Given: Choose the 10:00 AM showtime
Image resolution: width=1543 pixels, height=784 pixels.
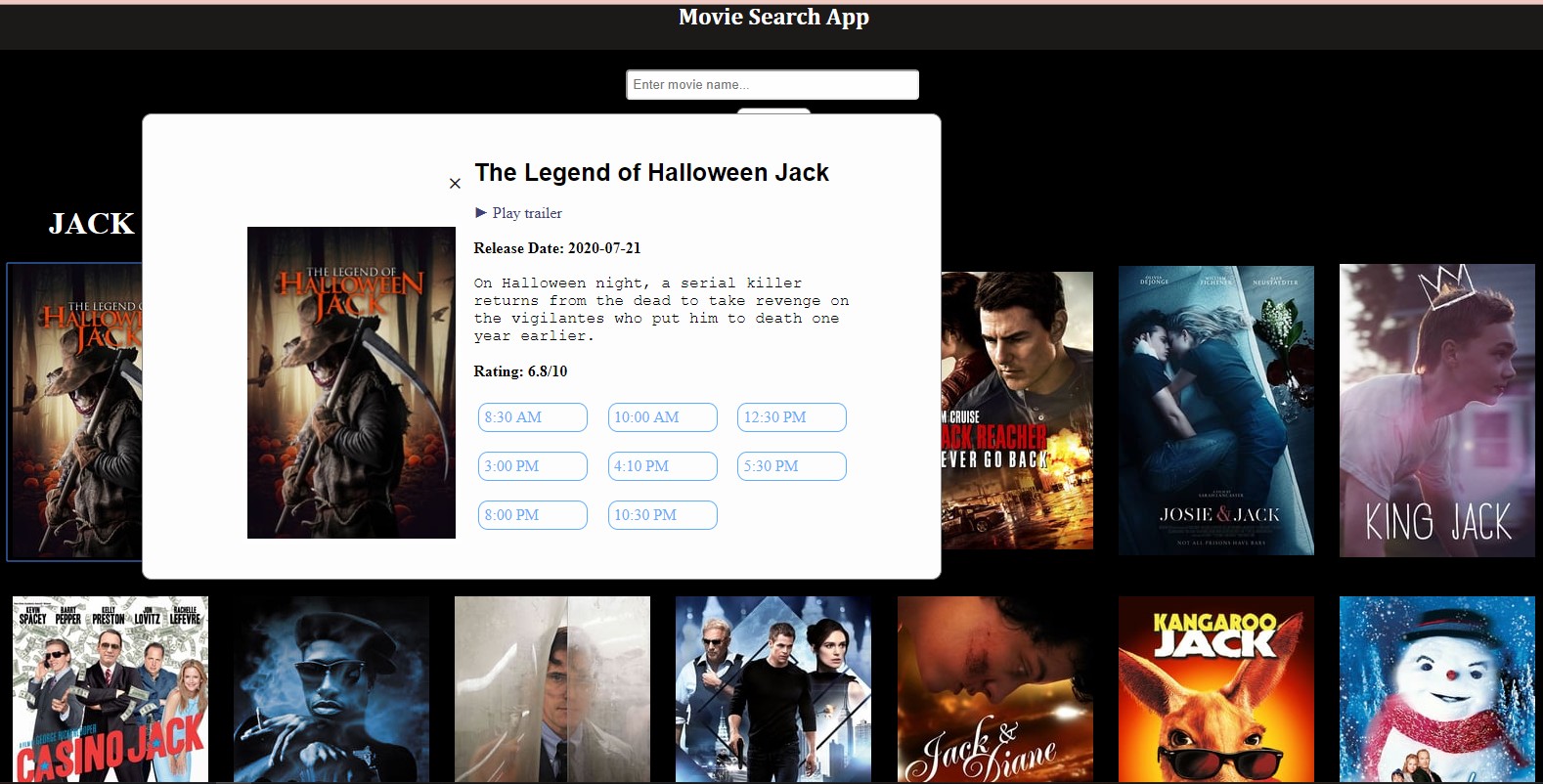Looking at the screenshot, I should pos(663,417).
